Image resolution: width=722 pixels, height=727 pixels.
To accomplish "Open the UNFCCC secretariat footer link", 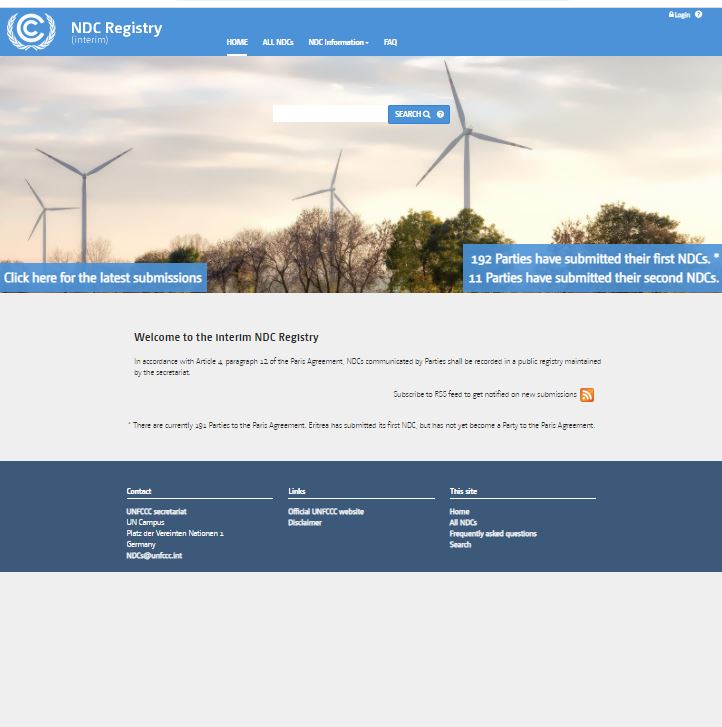I will 156,511.
